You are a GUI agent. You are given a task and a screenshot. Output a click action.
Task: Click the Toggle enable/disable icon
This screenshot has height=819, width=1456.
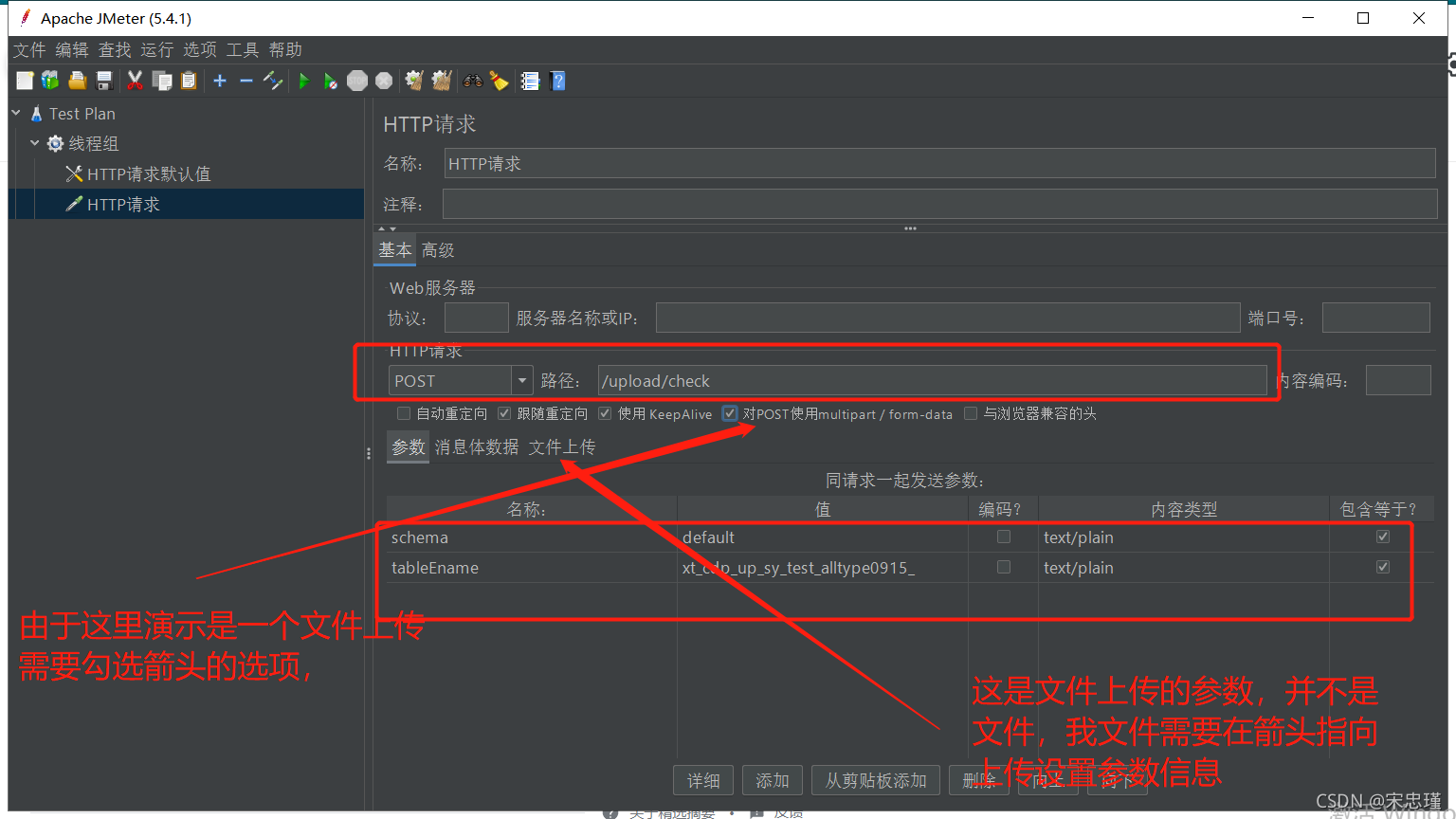(x=273, y=81)
